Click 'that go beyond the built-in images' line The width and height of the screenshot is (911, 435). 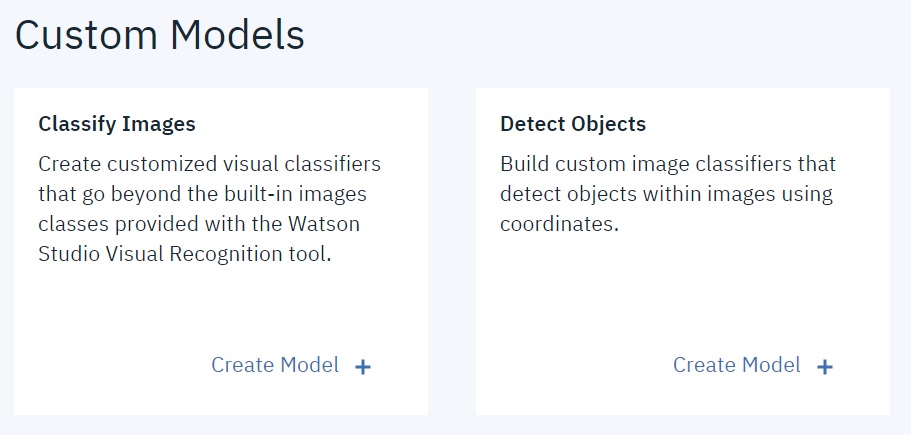pyautogui.click(x=202, y=193)
